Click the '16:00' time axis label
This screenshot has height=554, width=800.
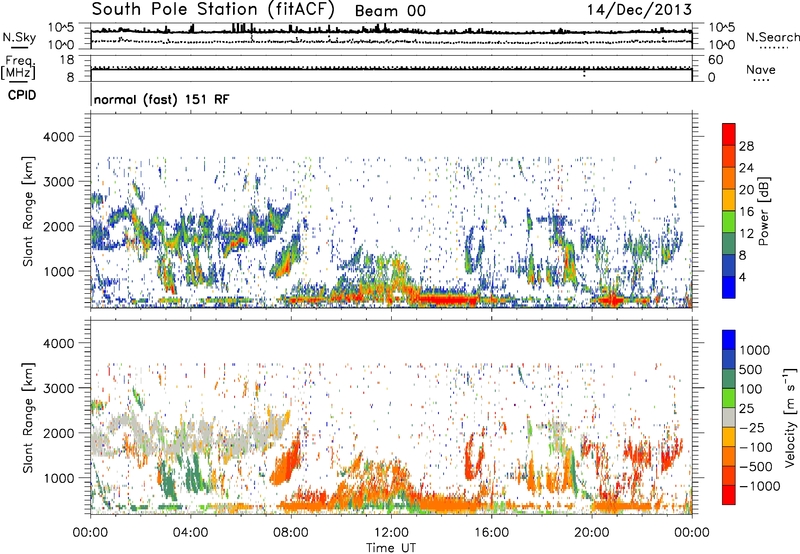(x=491, y=533)
